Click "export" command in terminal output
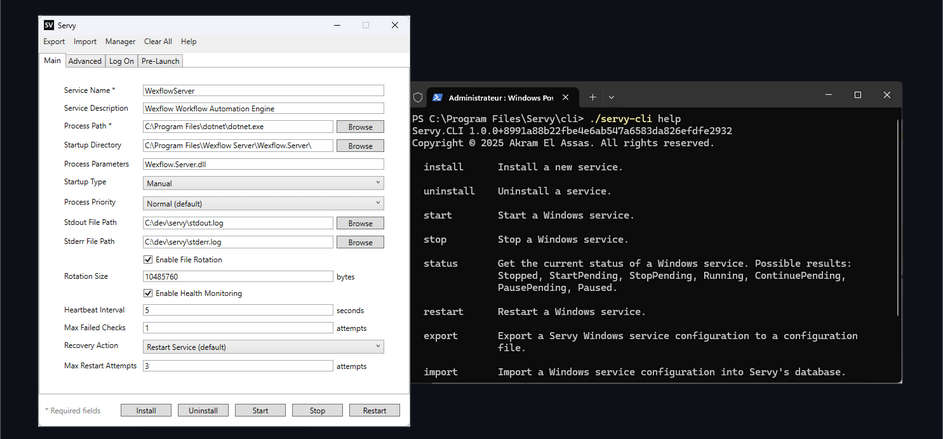This screenshot has height=439, width=943. coord(440,336)
